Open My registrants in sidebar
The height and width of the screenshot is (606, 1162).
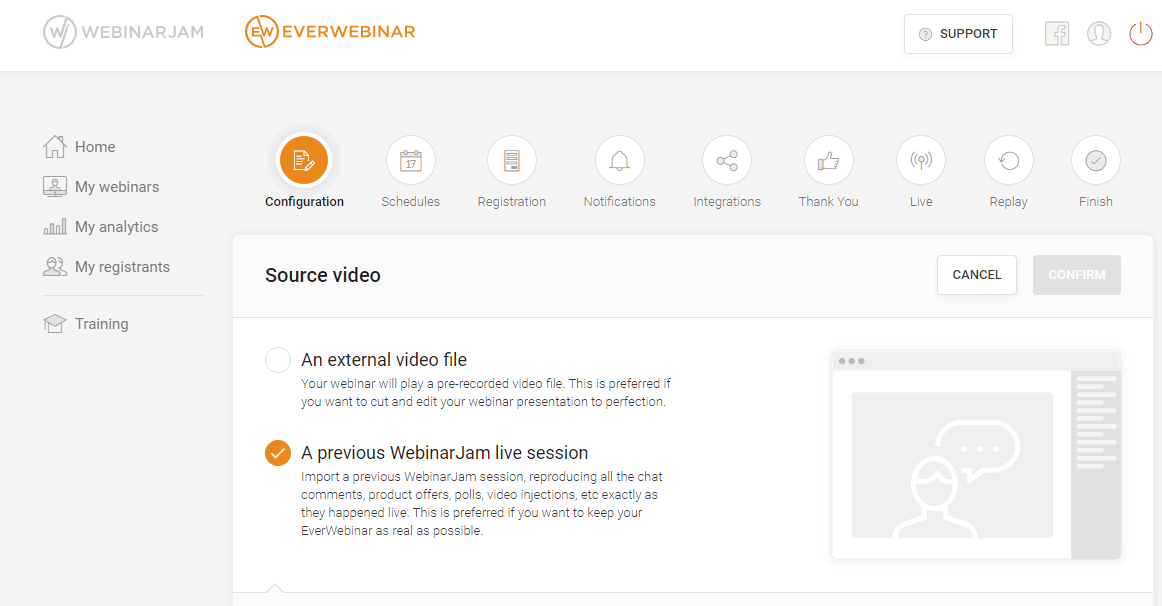[x=122, y=267]
